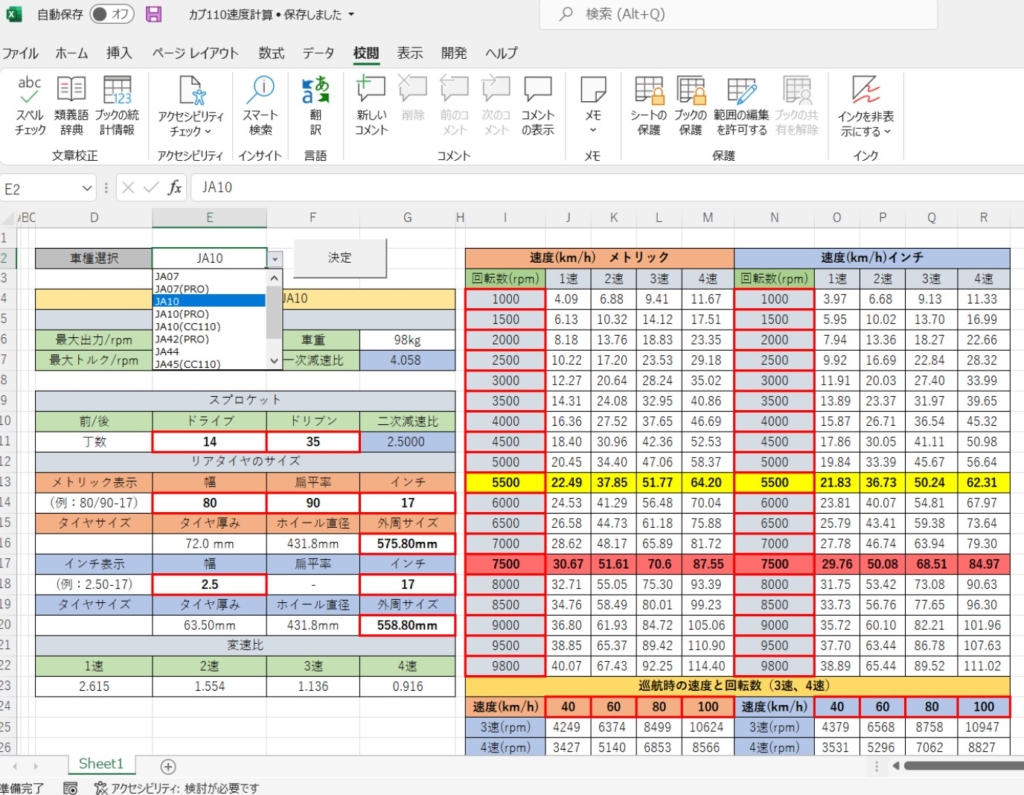Click into the formula bar showing JA10

coord(607,188)
